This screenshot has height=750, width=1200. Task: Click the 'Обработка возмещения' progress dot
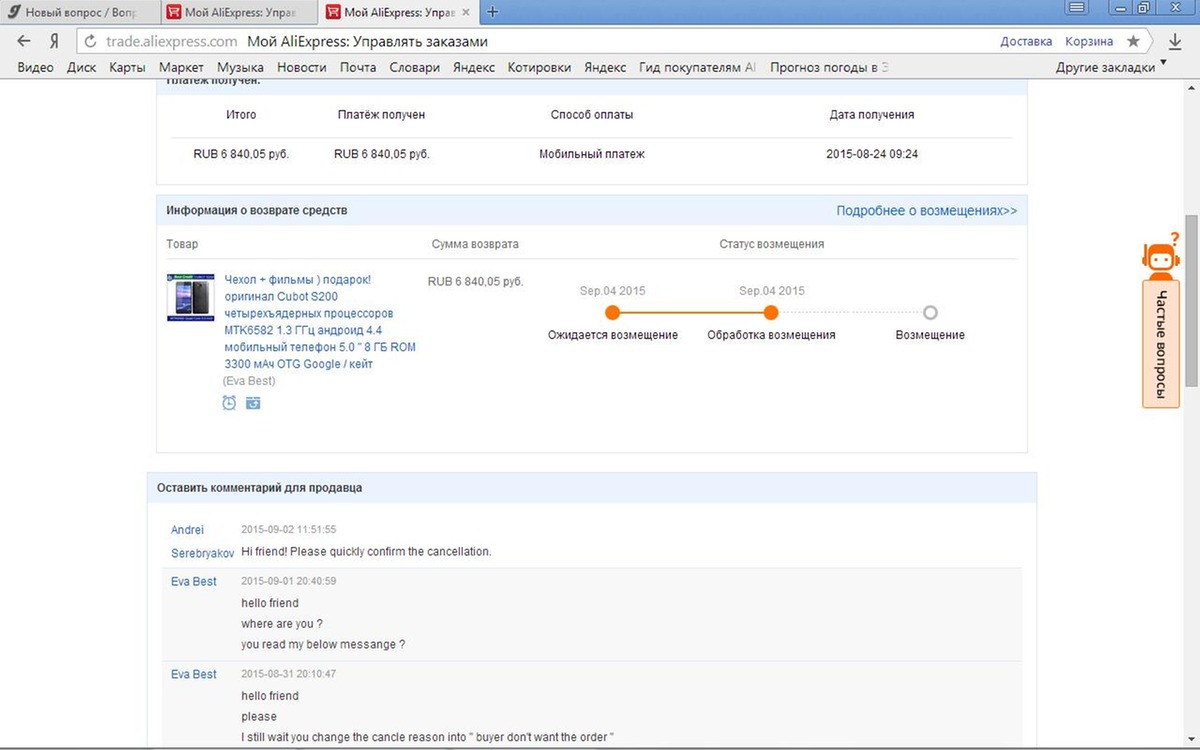(770, 313)
